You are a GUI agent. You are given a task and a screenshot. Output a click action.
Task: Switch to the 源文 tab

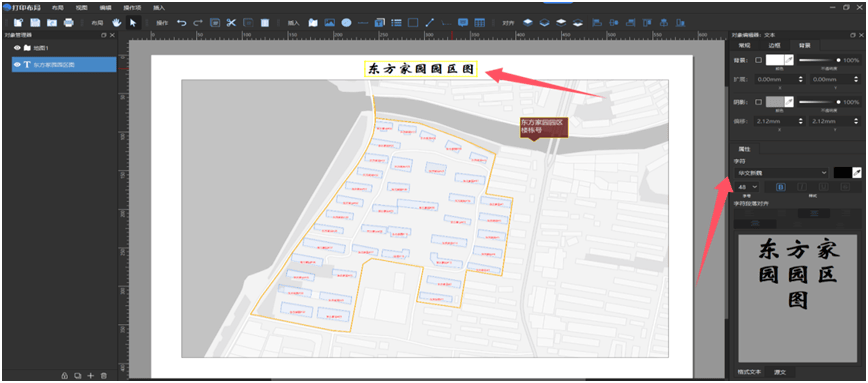point(781,371)
